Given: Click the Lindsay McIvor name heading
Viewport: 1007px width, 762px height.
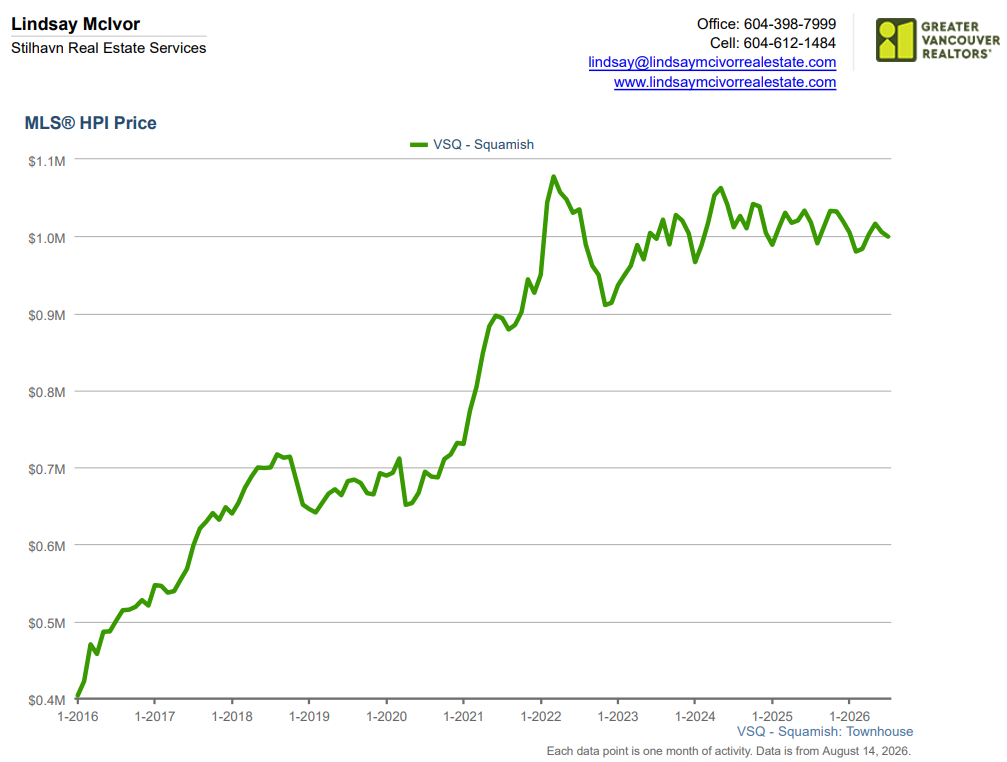Looking at the screenshot, I should point(75,24).
